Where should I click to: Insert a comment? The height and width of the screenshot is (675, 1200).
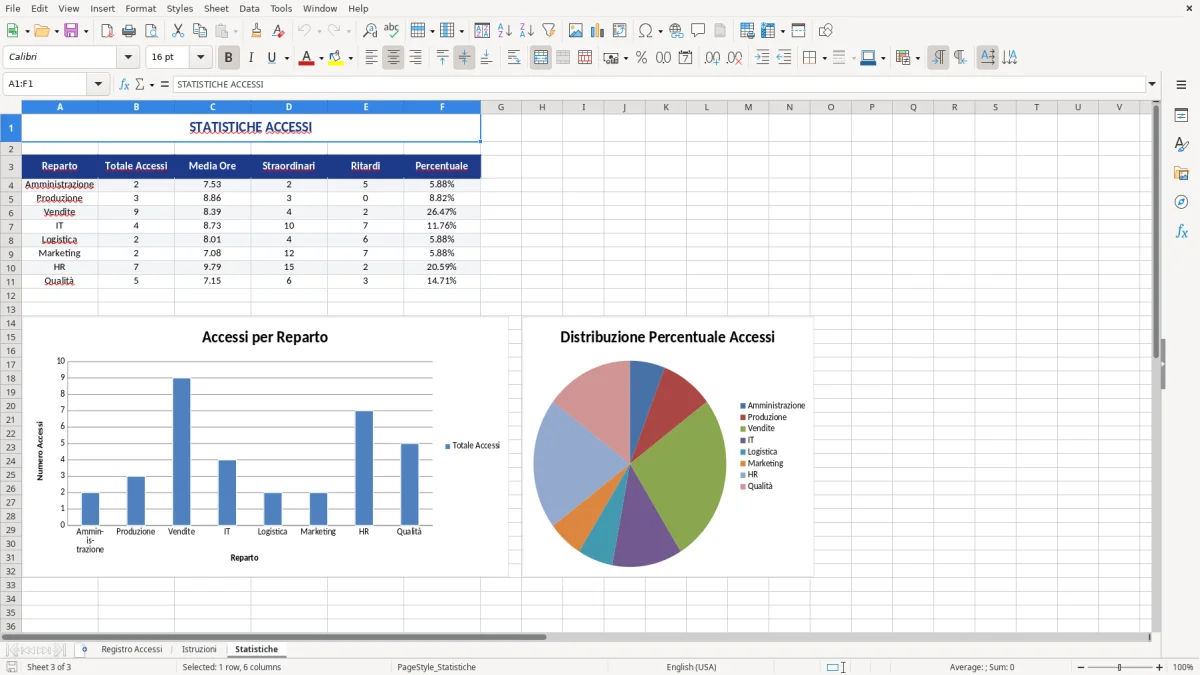pos(698,30)
